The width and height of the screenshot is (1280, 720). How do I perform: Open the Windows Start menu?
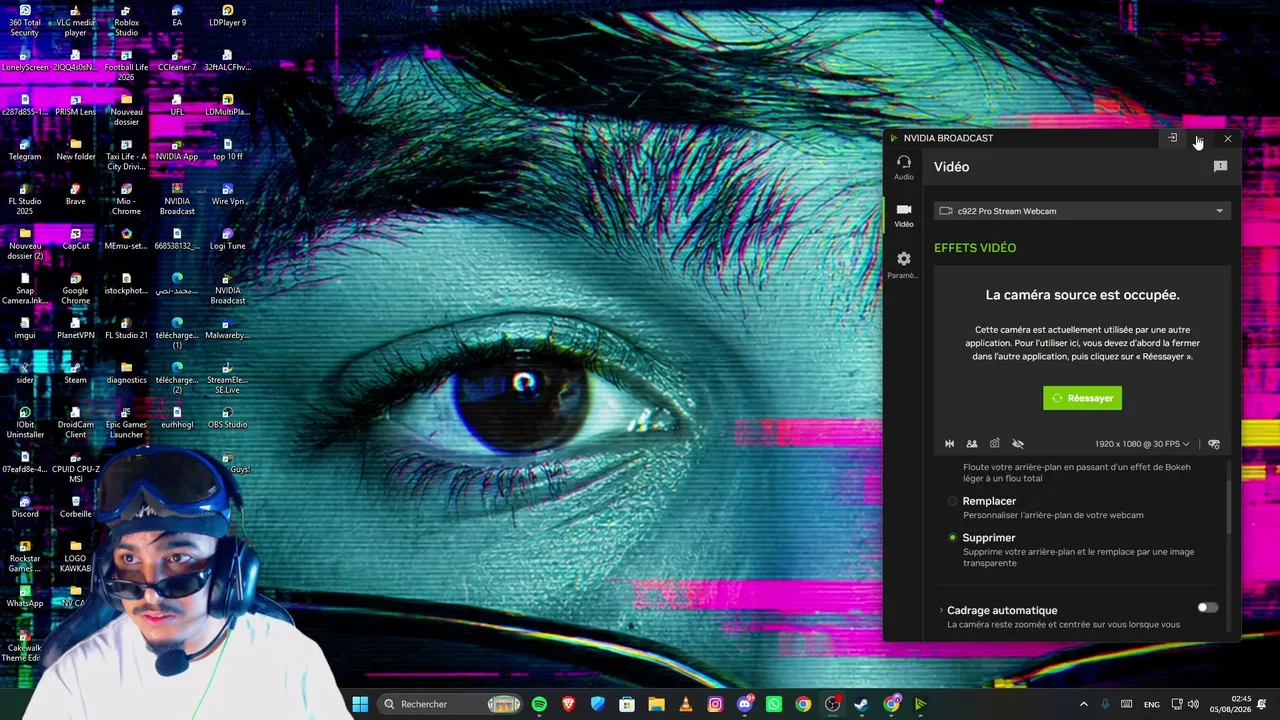coord(360,704)
